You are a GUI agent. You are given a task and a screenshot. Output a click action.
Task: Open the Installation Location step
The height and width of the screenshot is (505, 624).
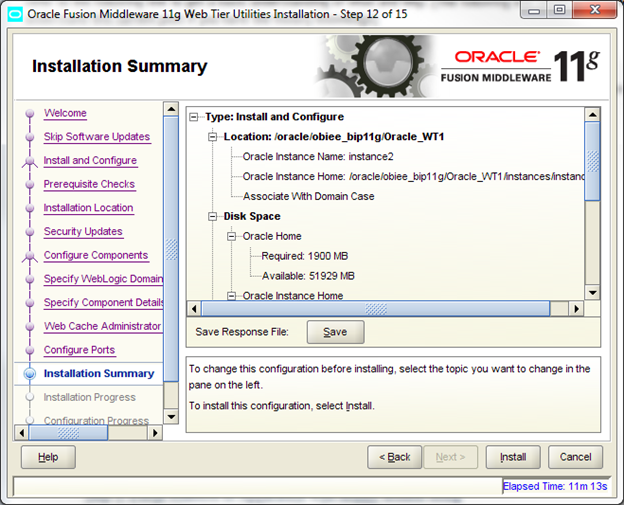(x=88, y=208)
